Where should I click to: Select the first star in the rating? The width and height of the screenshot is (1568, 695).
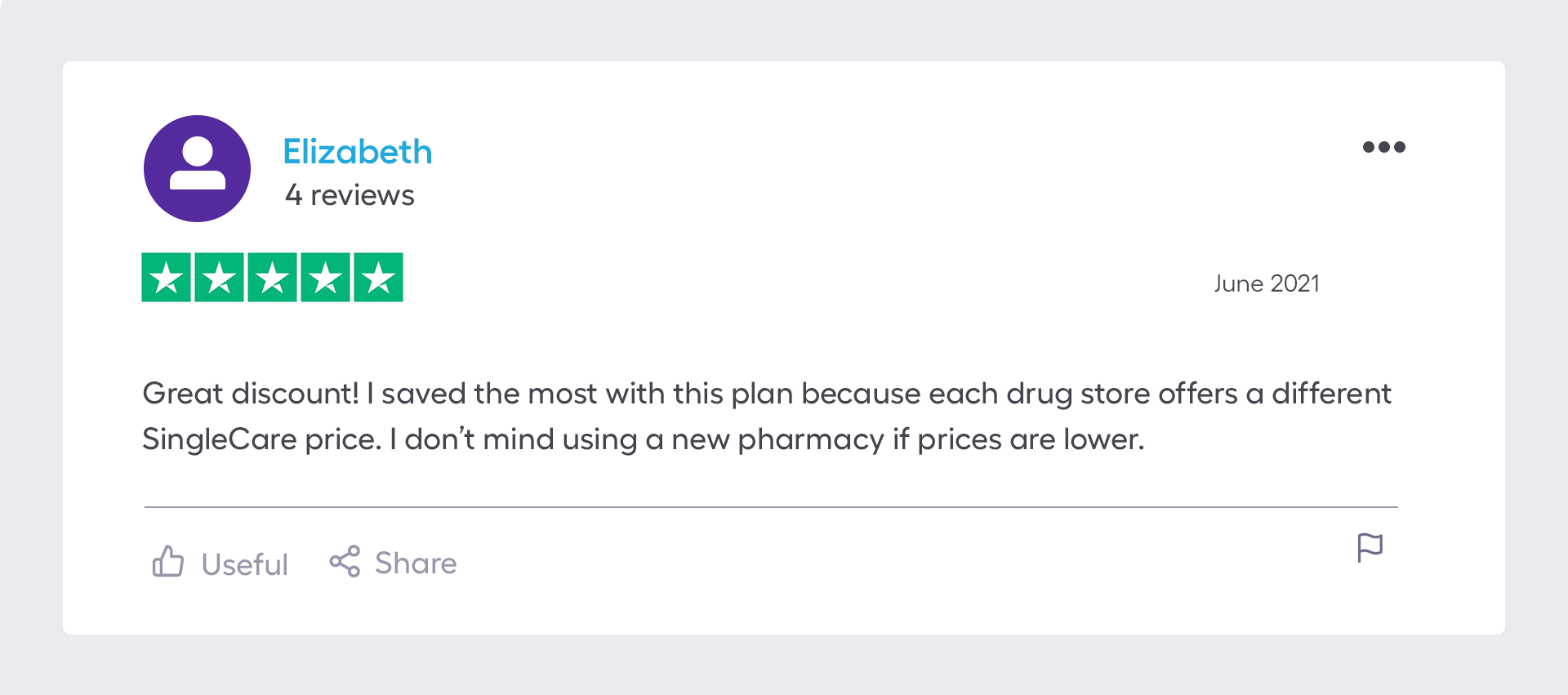(x=167, y=277)
